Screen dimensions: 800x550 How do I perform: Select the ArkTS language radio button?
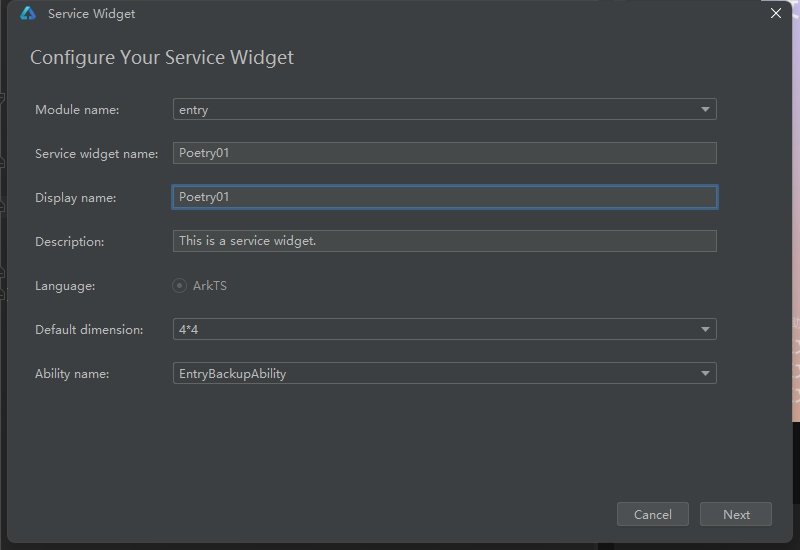click(x=180, y=286)
